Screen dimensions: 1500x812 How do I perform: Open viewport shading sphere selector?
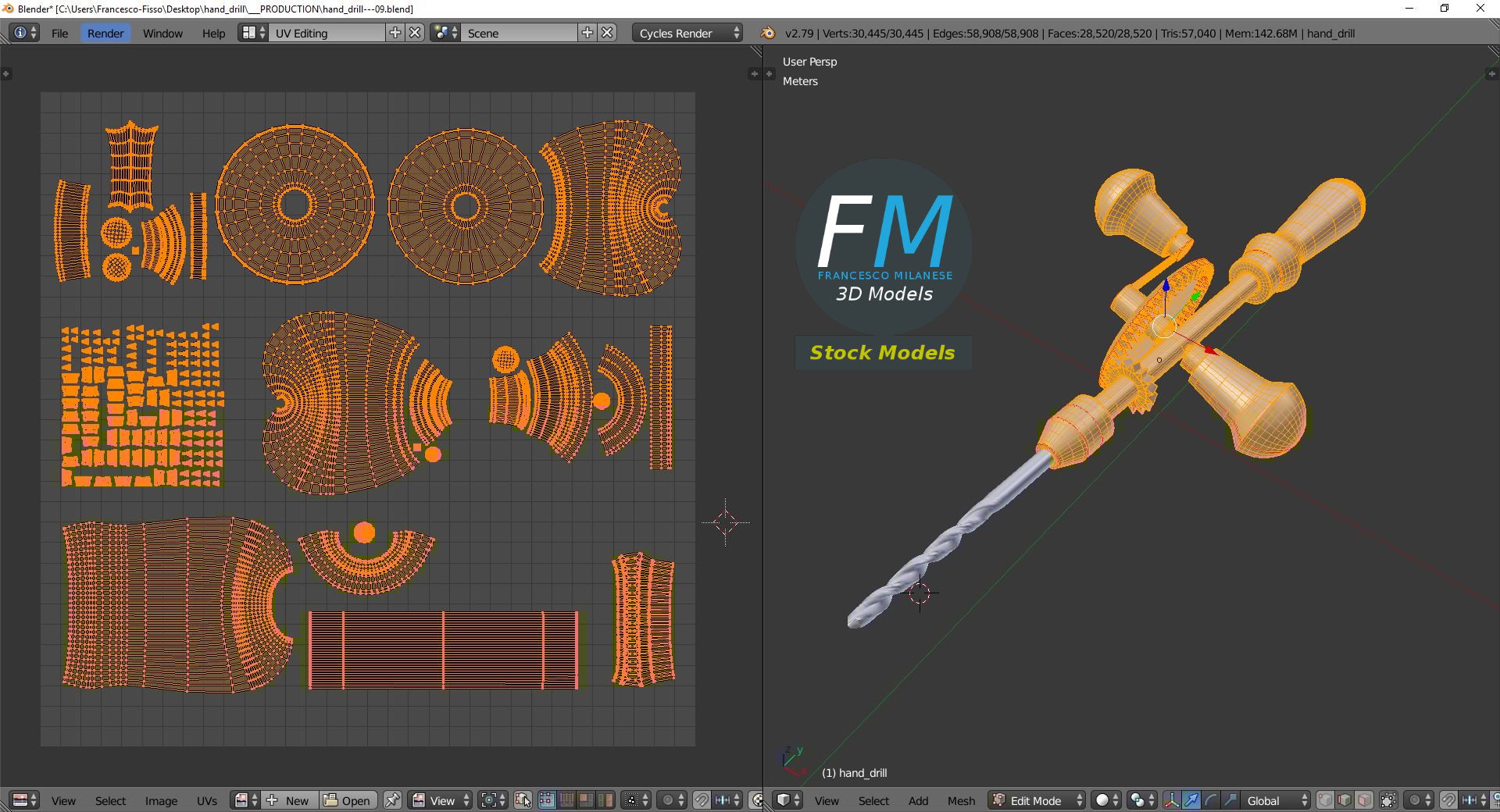click(x=1107, y=800)
